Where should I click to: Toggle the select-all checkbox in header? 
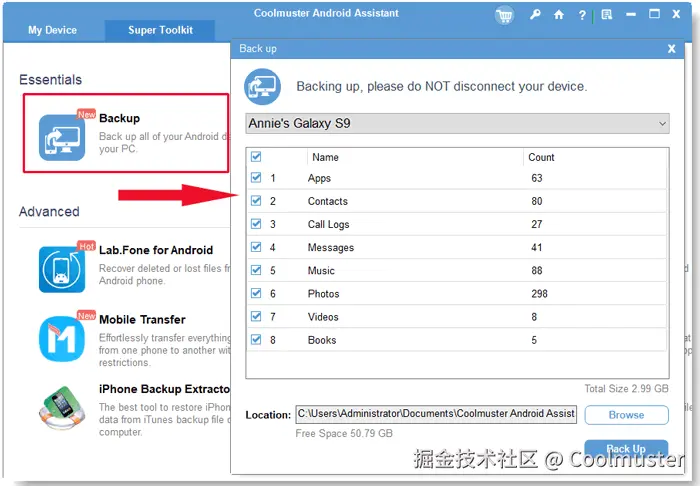coord(256,157)
